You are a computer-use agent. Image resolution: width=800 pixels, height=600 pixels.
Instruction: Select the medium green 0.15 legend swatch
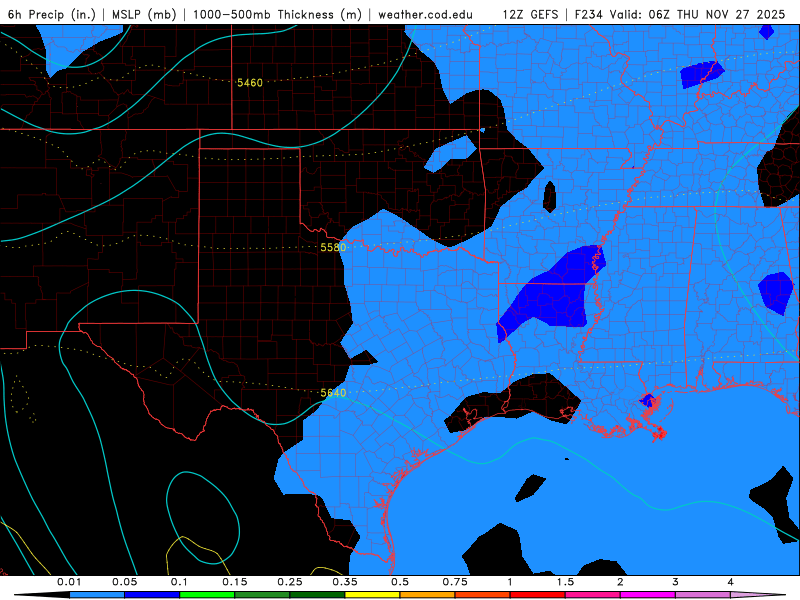pyautogui.click(x=262, y=595)
